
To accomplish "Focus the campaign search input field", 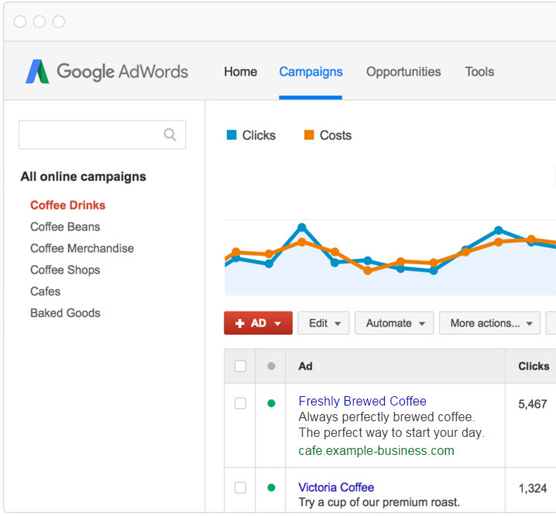I will click(x=102, y=135).
